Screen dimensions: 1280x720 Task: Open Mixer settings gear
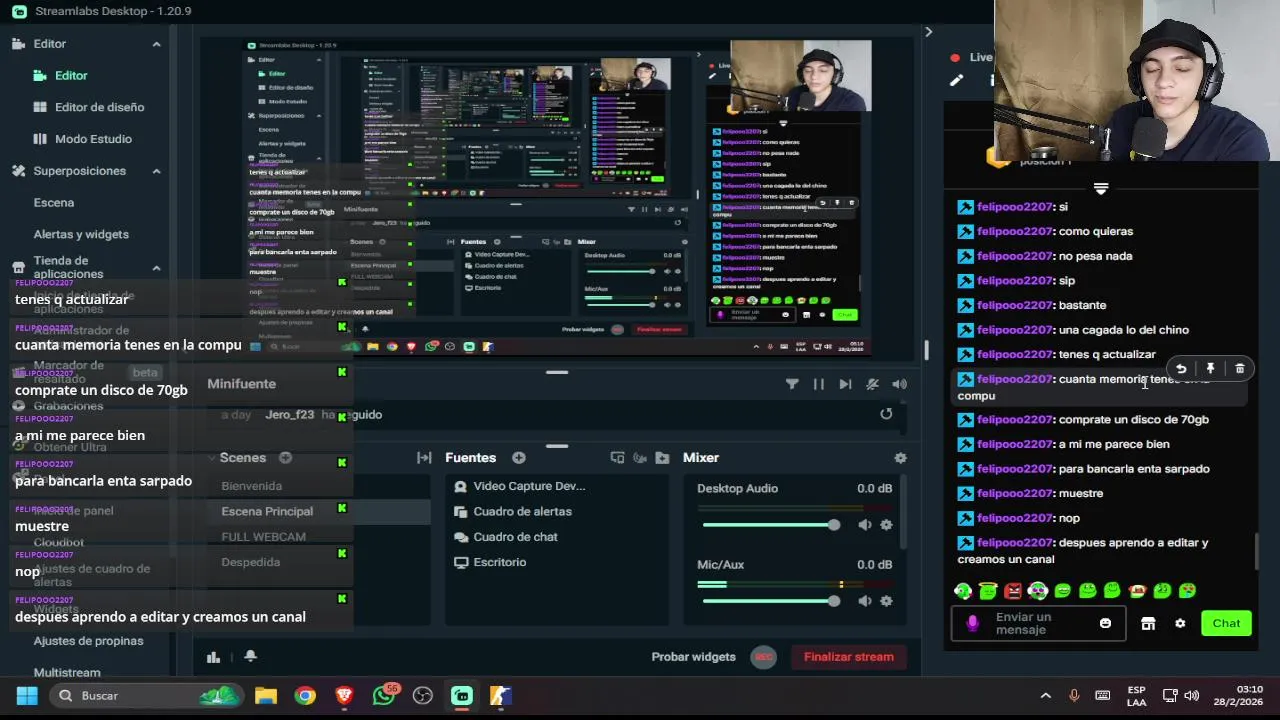(900, 458)
